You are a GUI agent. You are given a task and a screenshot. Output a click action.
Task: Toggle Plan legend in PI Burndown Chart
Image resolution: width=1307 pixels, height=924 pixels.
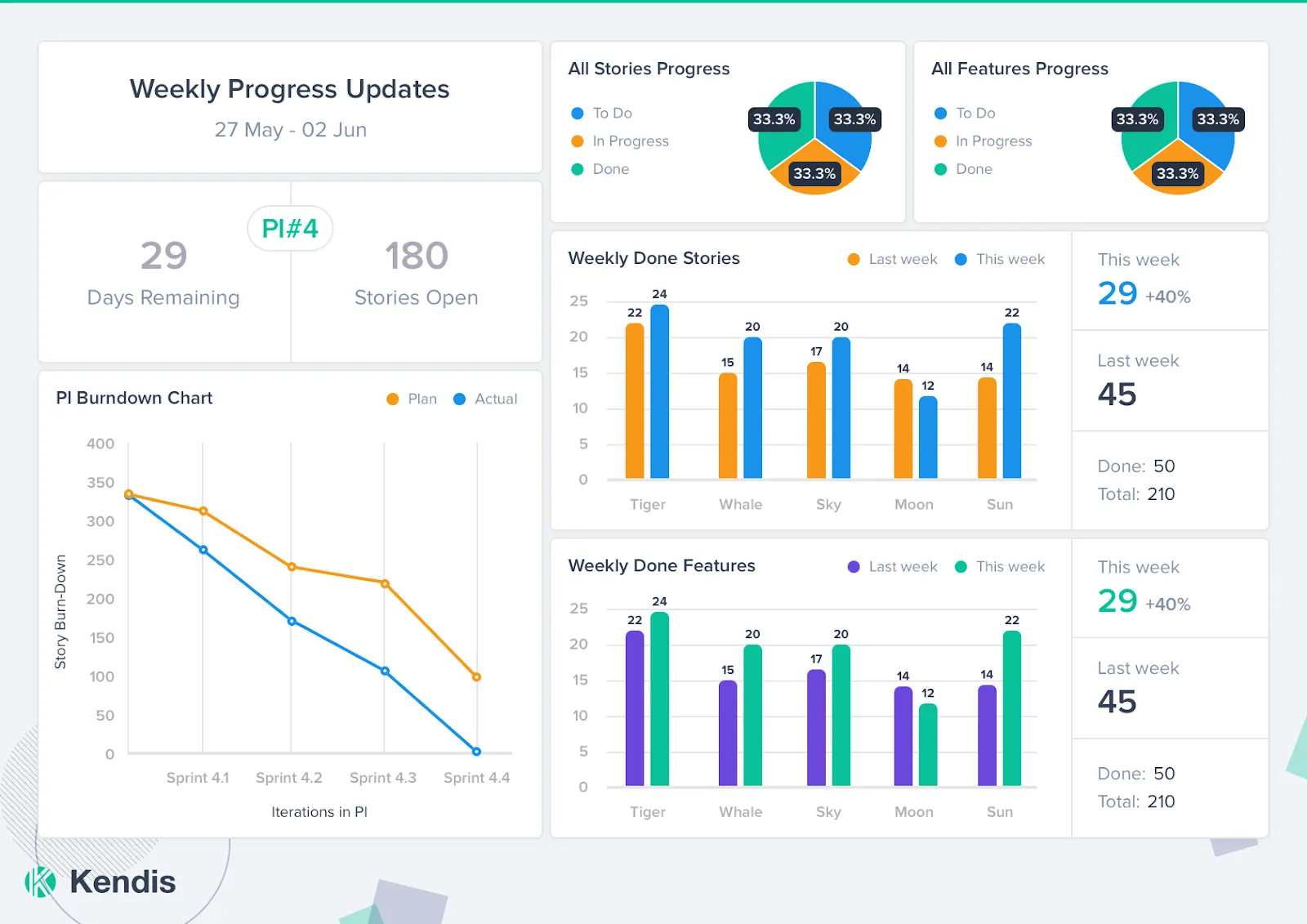(x=412, y=399)
